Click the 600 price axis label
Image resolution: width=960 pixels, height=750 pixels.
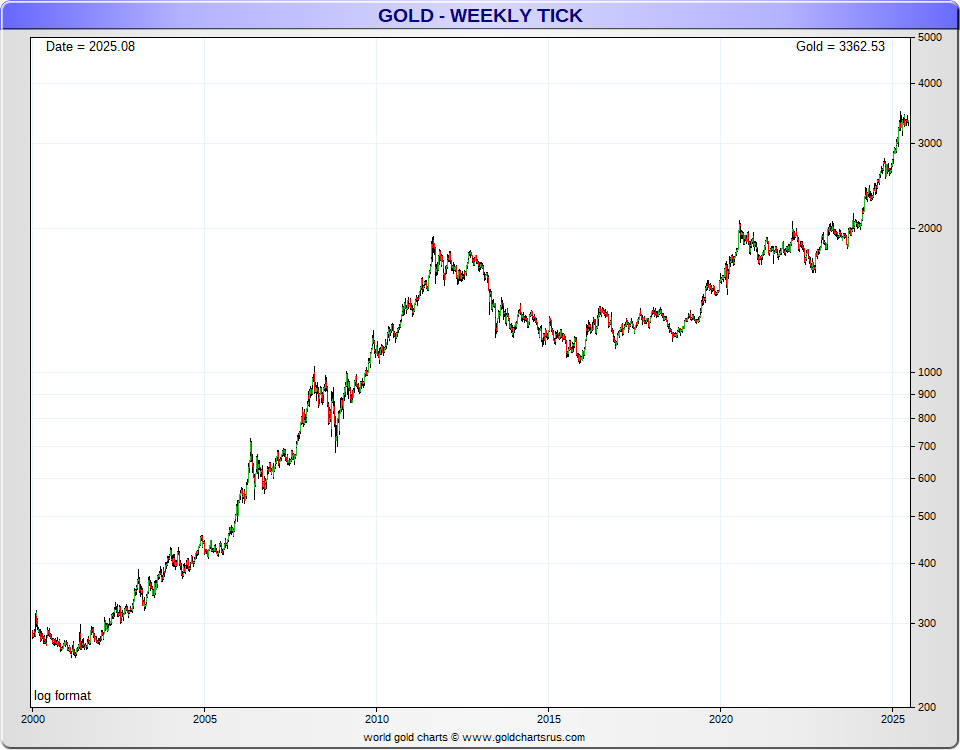point(927,478)
